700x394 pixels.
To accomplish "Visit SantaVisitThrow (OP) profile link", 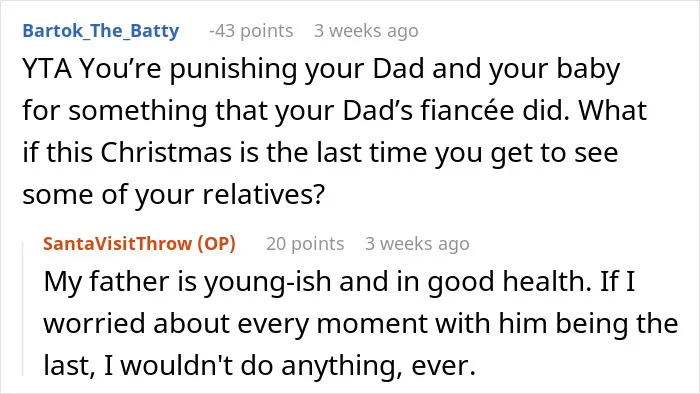I will [139, 244].
